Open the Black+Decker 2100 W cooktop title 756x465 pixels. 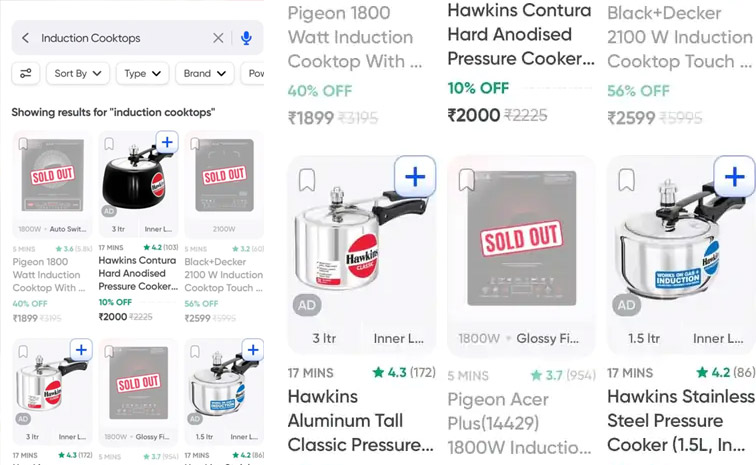[679, 37]
